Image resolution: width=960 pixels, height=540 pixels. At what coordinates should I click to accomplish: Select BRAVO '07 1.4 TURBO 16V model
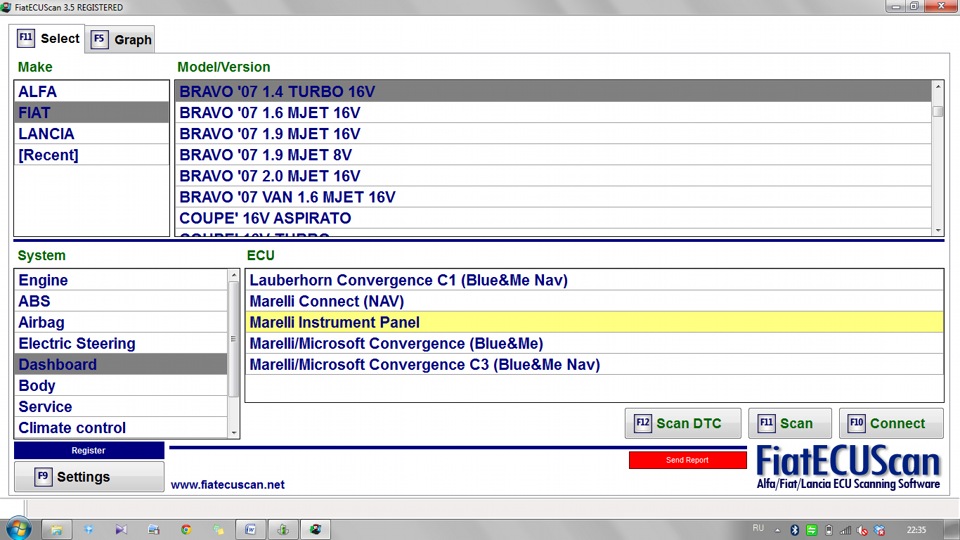tap(553, 91)
